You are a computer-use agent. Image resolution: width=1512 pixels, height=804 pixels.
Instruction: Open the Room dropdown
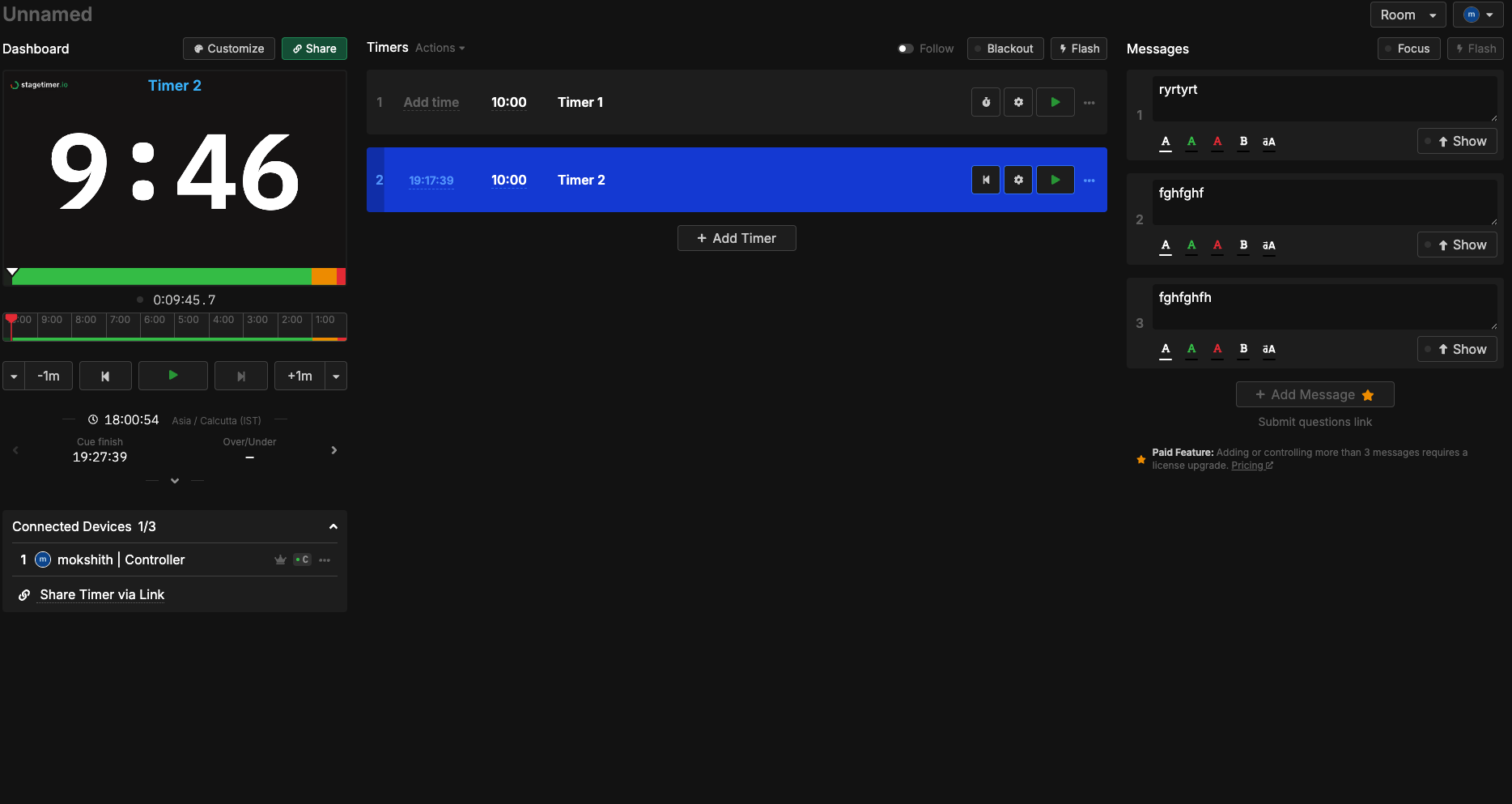(x=1408, y=15)
